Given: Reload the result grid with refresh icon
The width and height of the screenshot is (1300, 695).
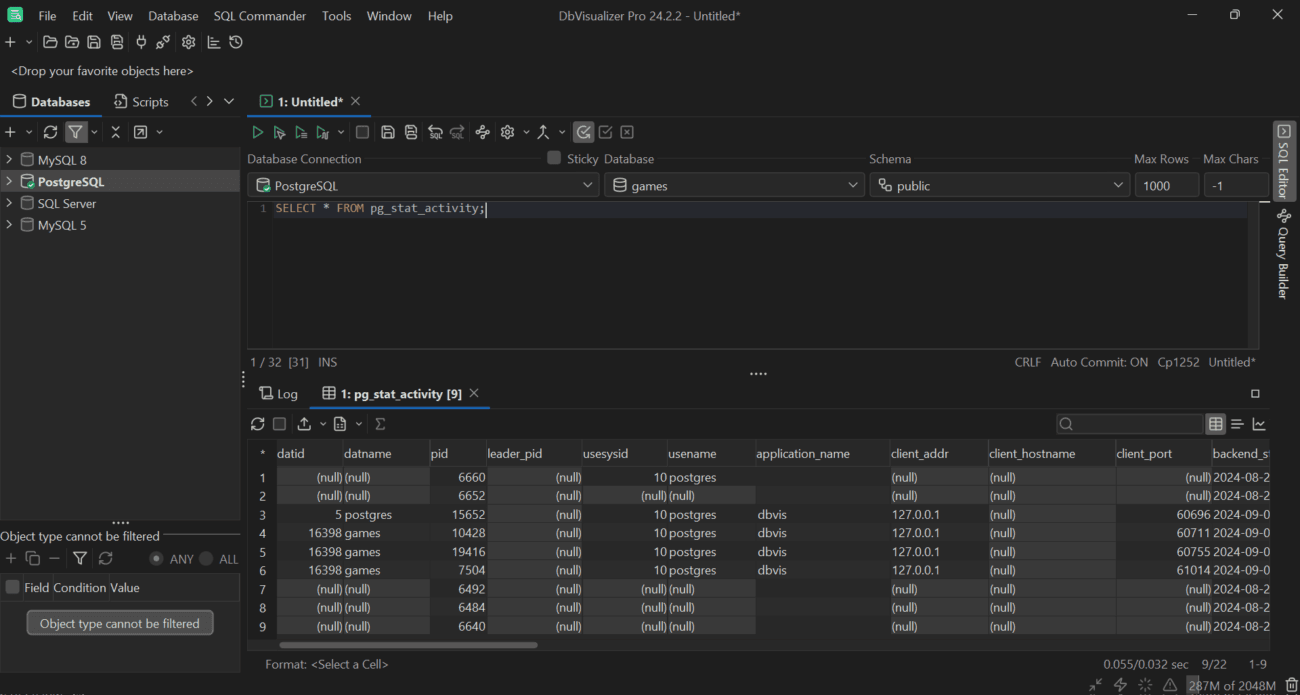Looking at the screenshot, I should [x=258, y=424].
